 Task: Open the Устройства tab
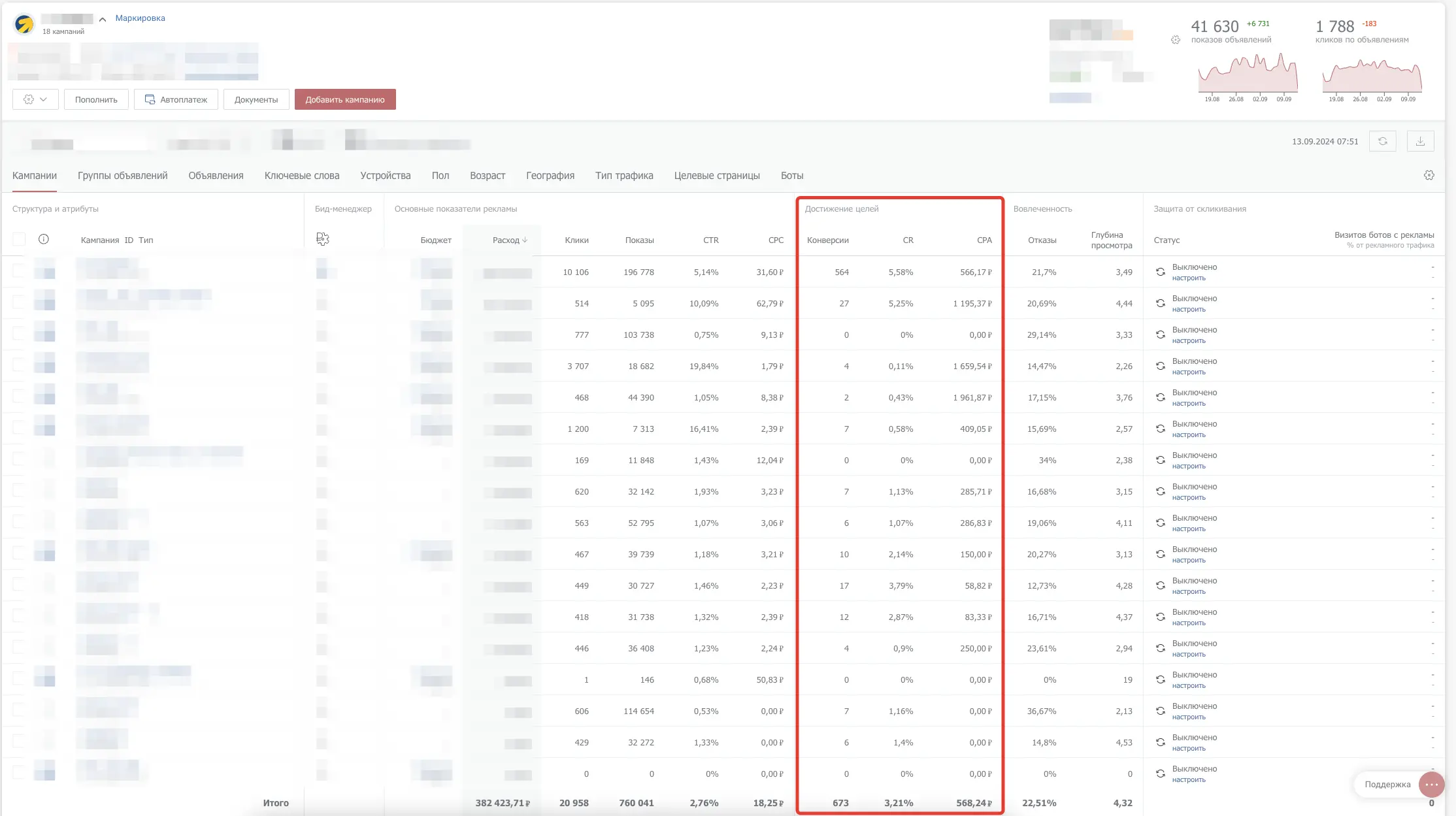click(x=386, y=176)
